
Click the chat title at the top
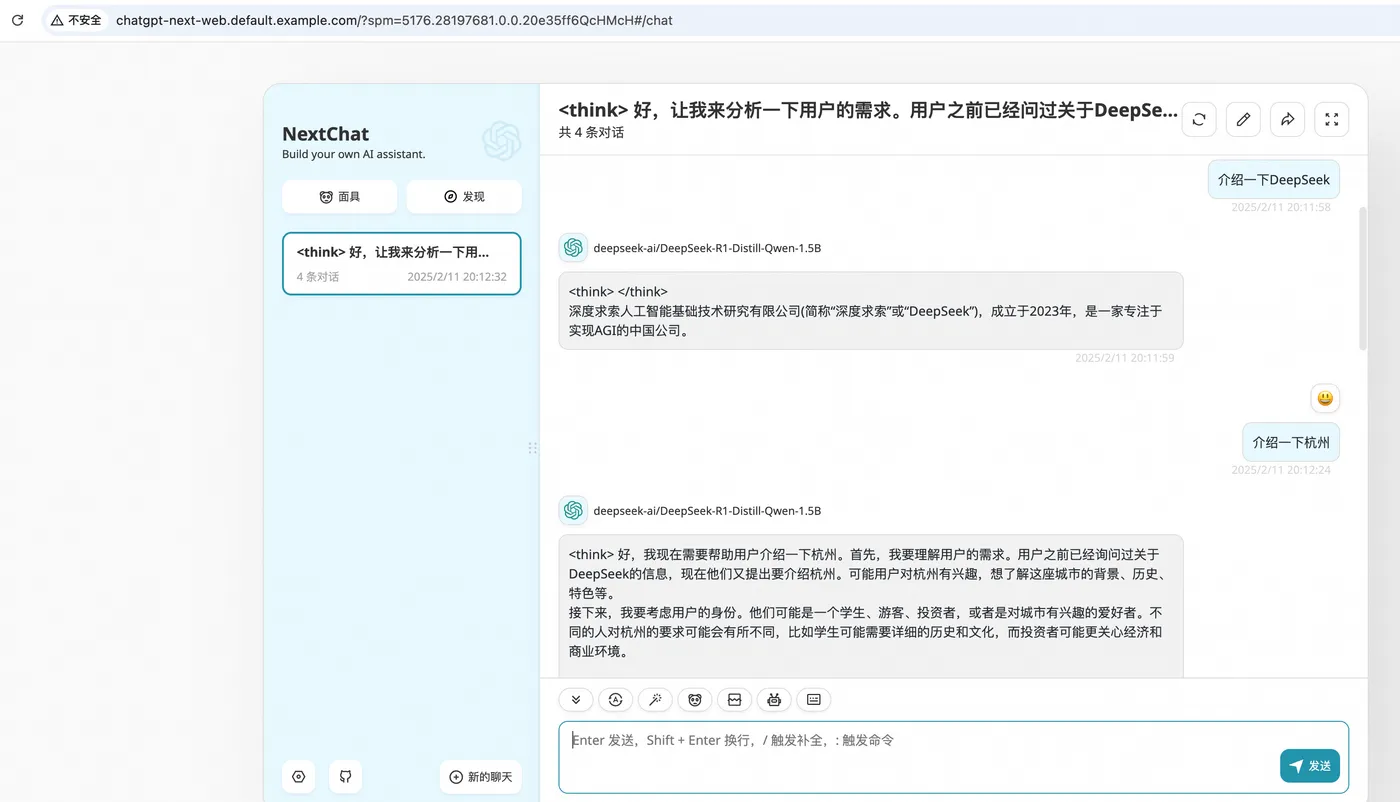coord(868,110)
